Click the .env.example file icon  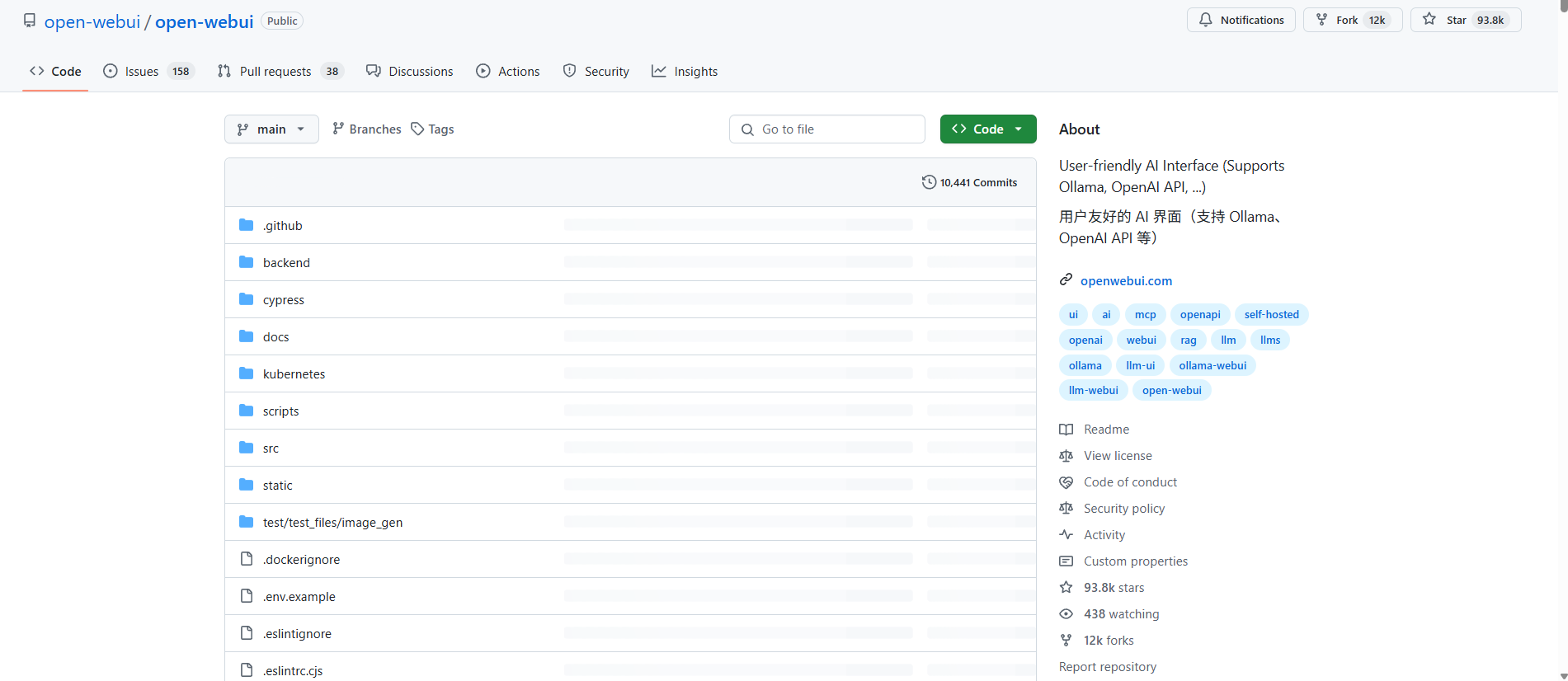click(x=246, y=596)
